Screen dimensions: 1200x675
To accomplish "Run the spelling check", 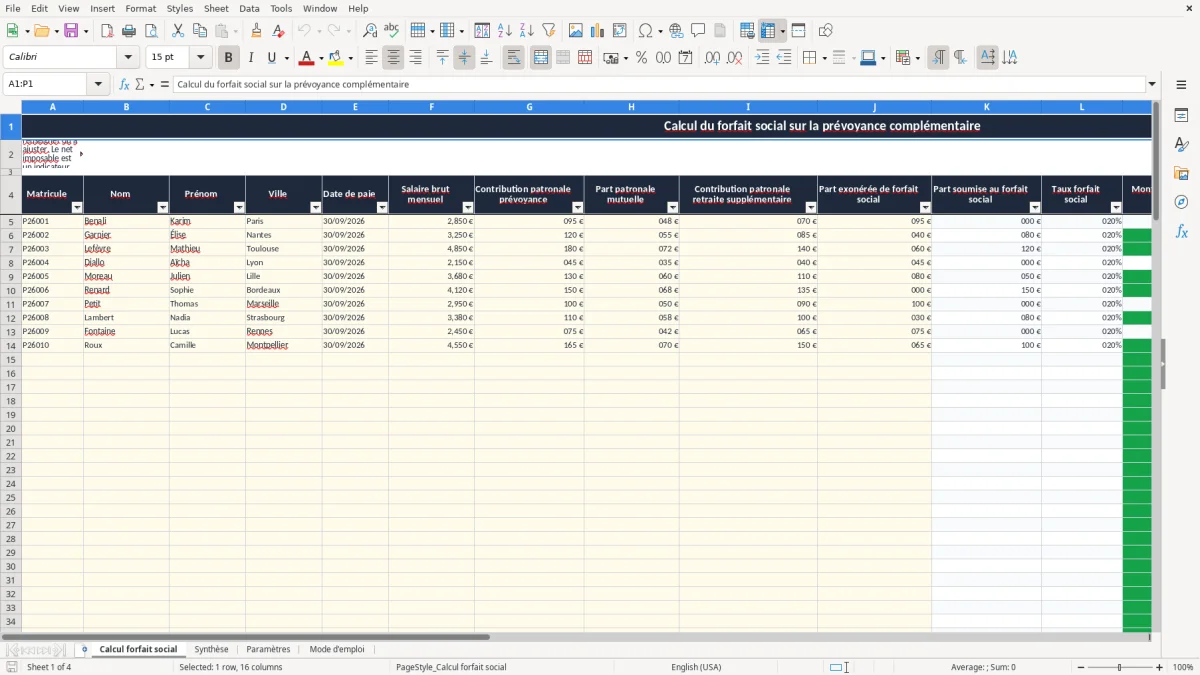I will [392, 31].
